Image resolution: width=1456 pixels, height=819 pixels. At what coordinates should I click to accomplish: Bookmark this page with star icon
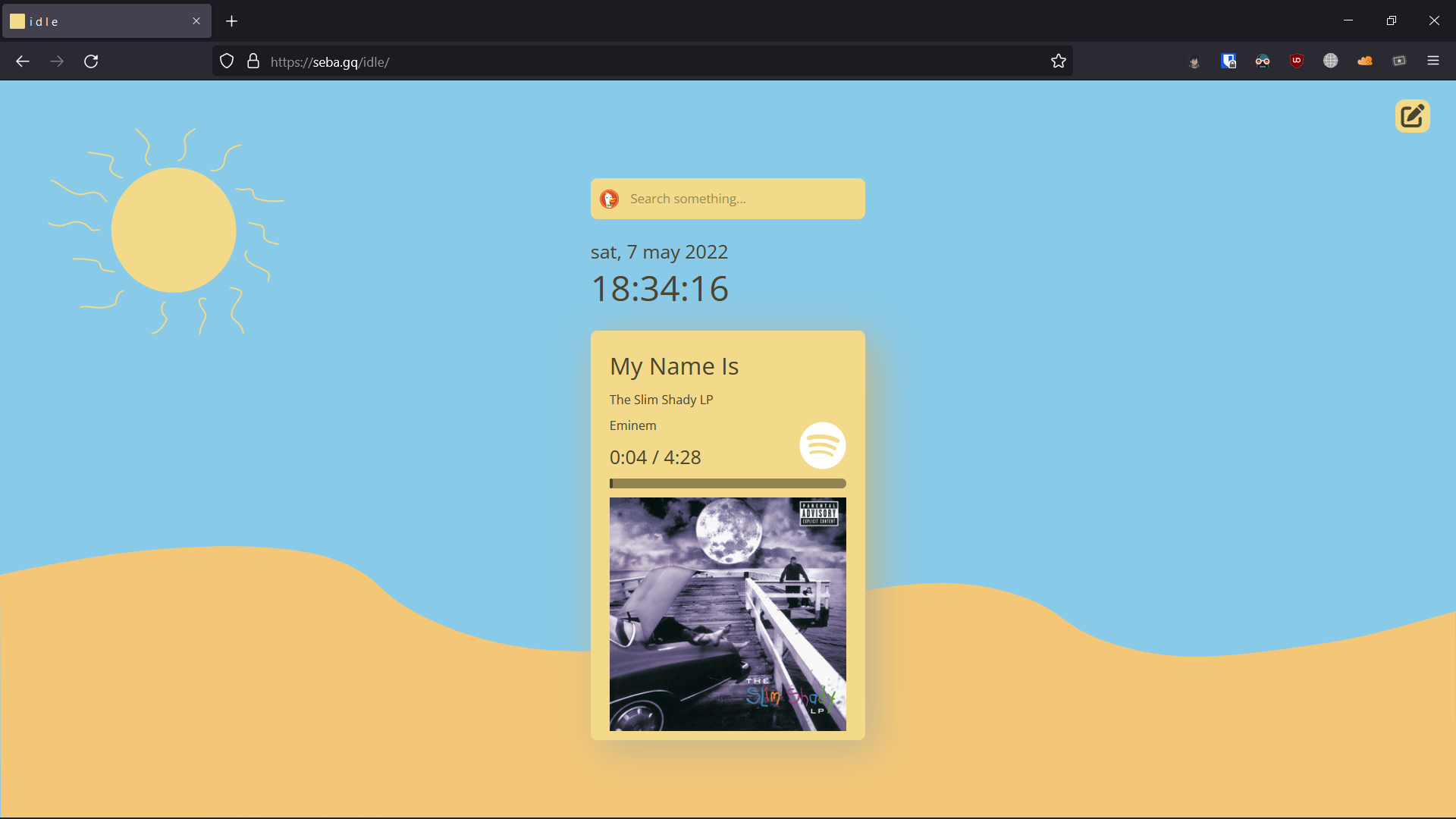pos(1059,61)
